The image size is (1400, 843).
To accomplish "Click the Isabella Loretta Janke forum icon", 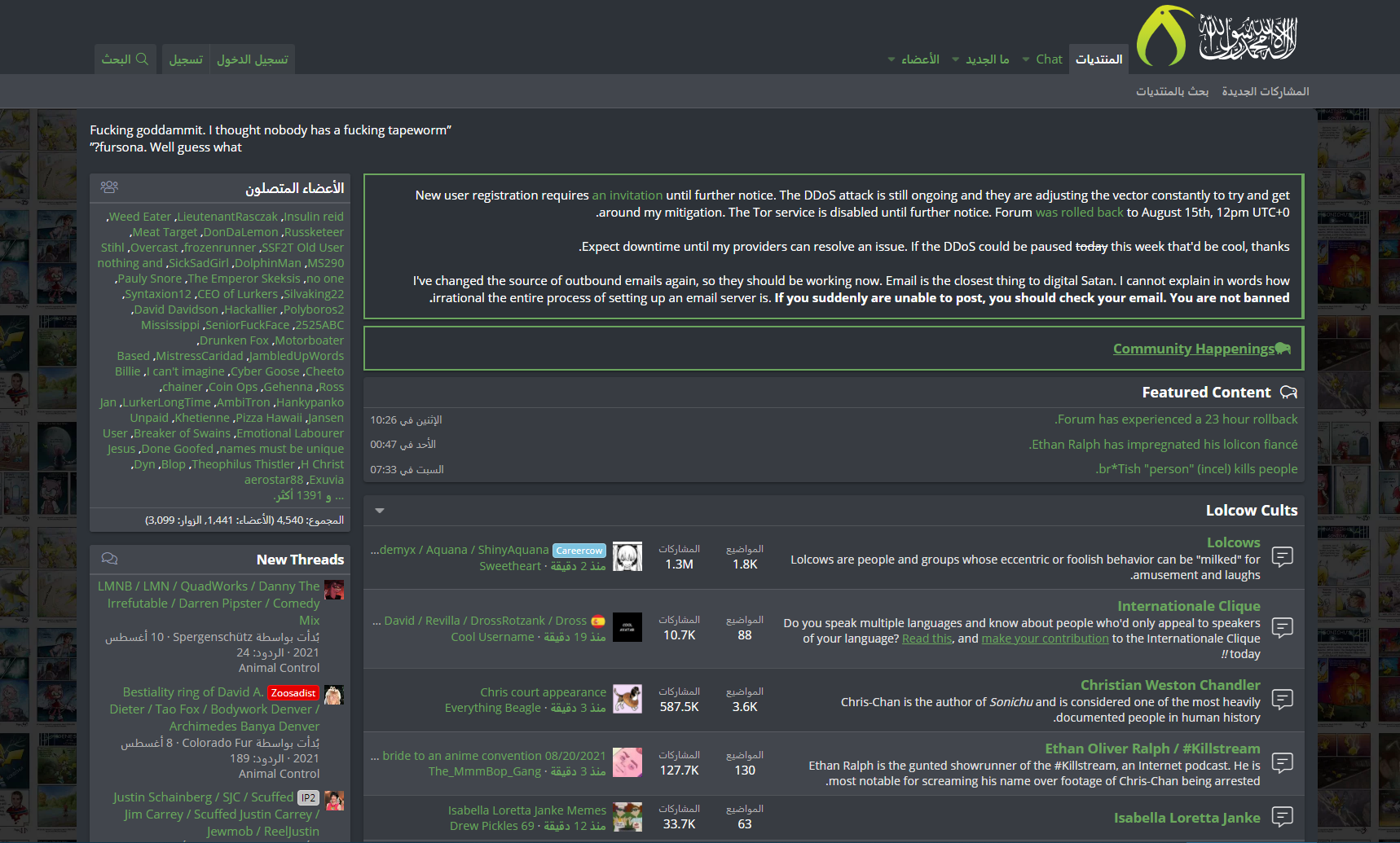I will (x=1283, y=817).
